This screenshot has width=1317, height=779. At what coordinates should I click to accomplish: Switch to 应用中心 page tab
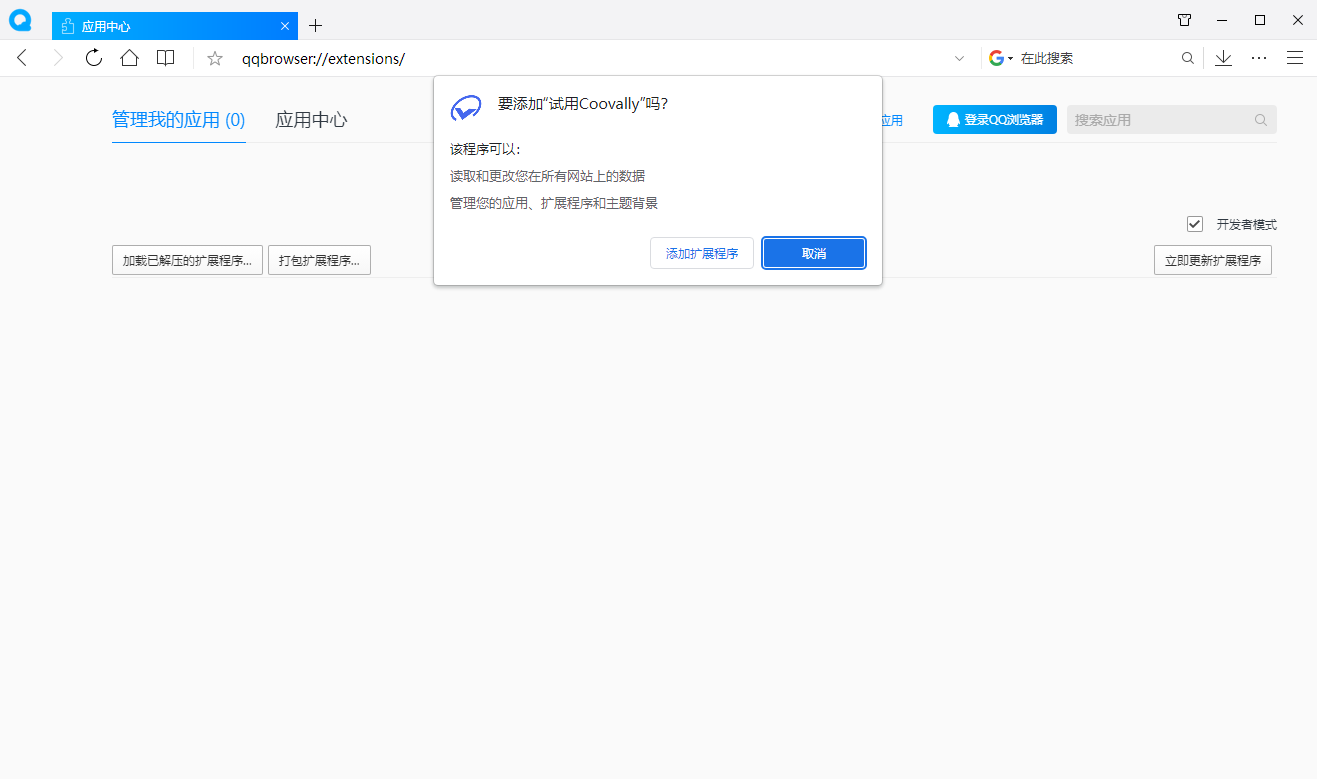click(311, 120)
